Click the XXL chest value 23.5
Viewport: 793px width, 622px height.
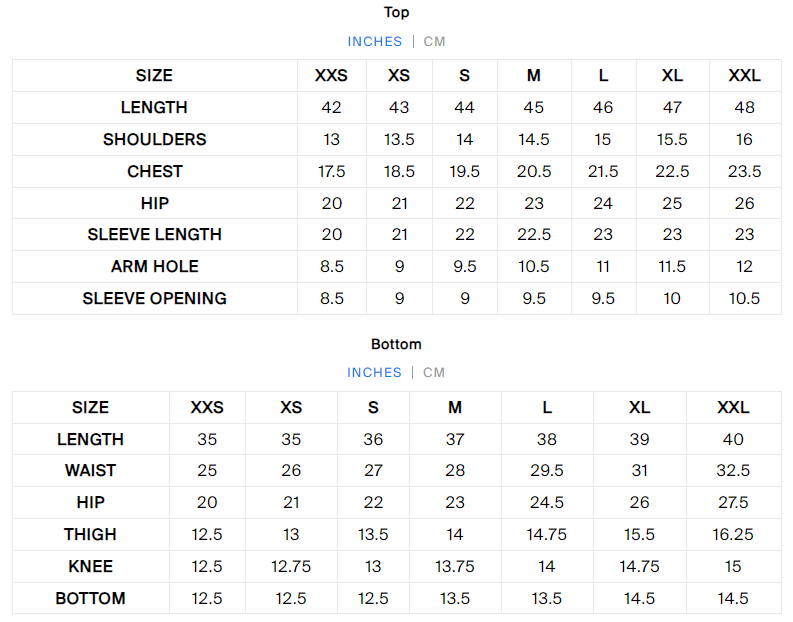click(x=745, y=171)
